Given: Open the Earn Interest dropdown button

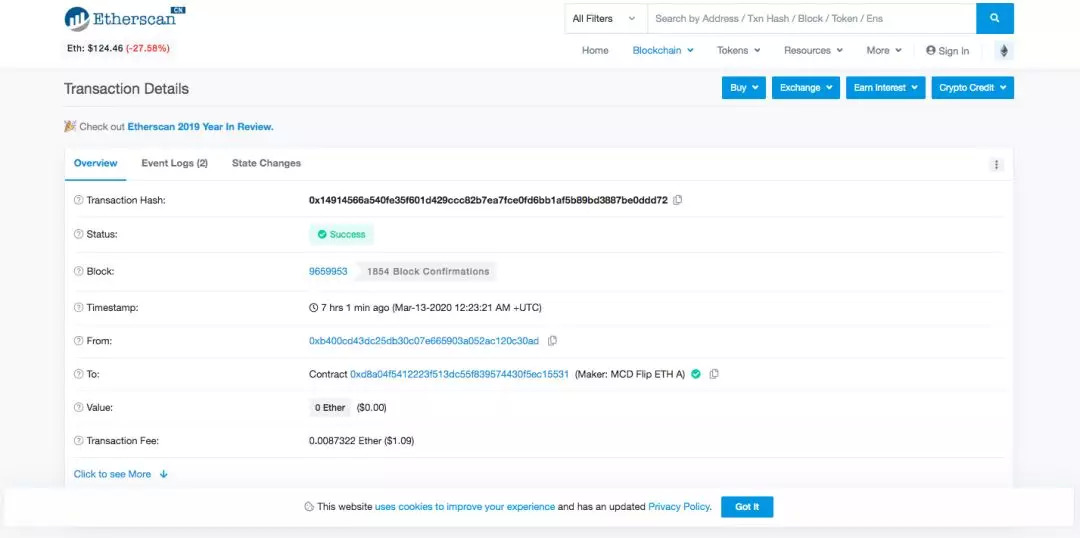Looking at the screenshot, I should click(886, 87).
